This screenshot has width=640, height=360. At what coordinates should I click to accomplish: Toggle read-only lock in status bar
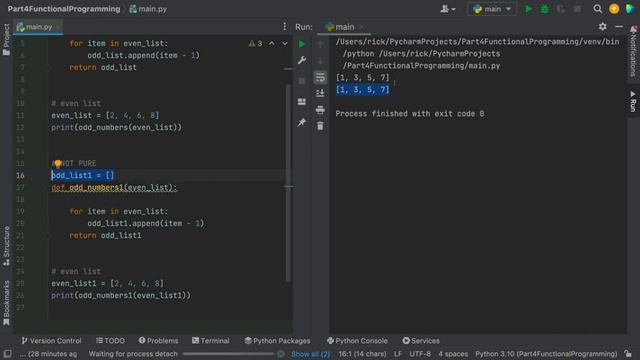tap(628, 354)
